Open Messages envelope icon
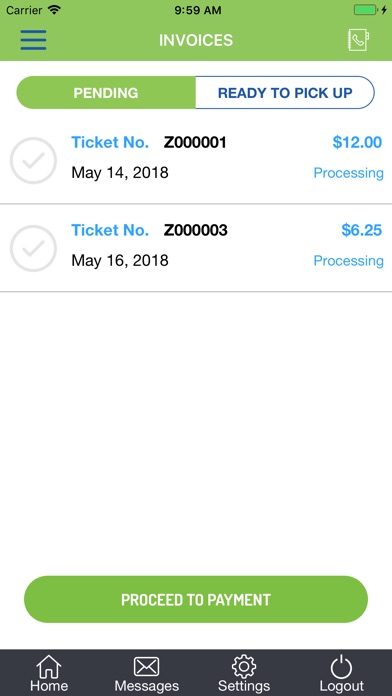Viewport: 392px width, 696px height. tap(147, 667)
